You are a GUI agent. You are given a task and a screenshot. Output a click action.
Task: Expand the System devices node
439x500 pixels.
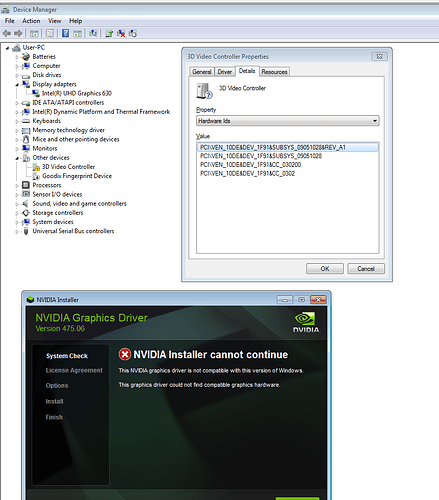(17, 222)
